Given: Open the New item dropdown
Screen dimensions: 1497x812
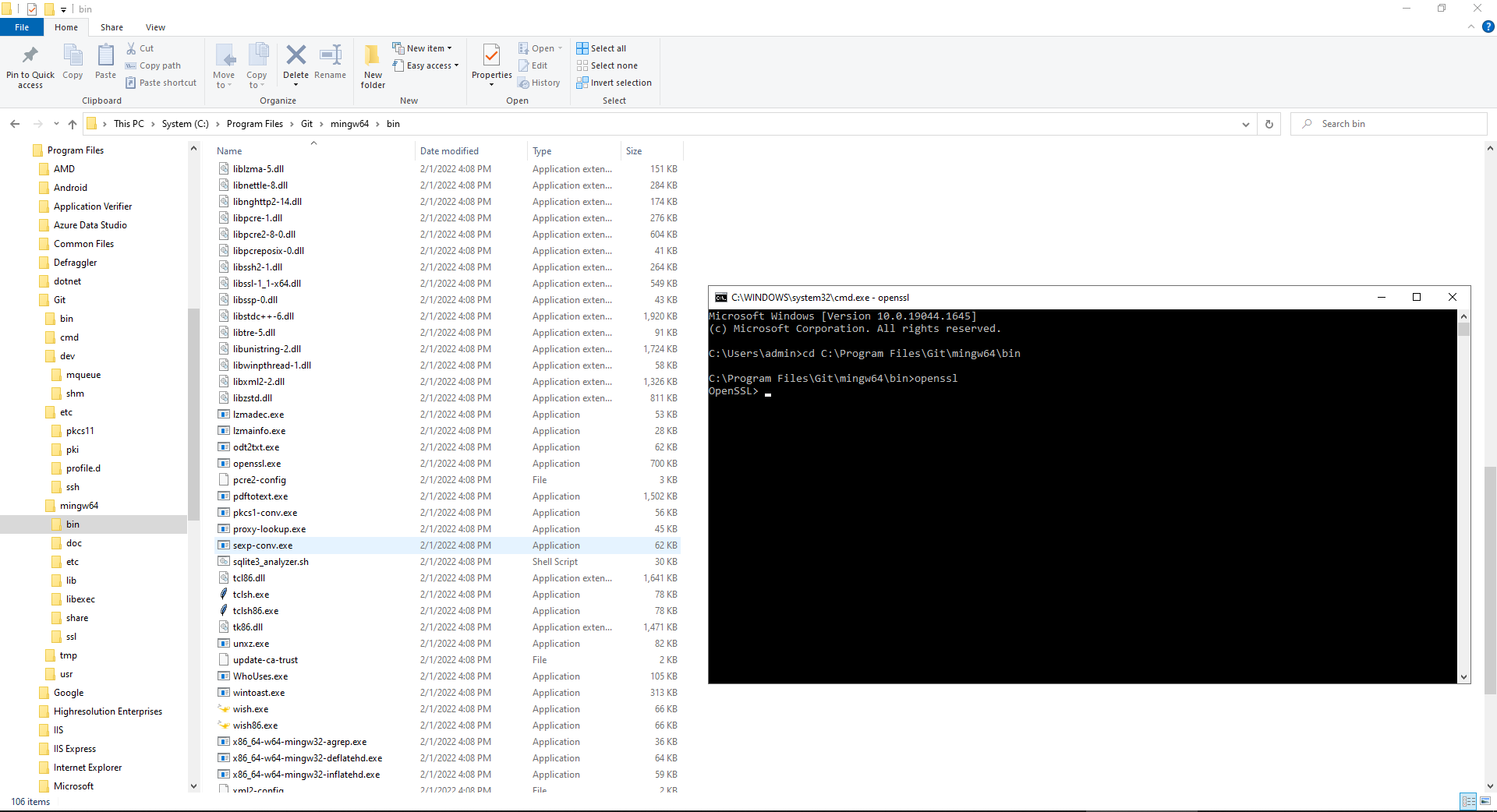Looking at the screenshot, I should [422, 48].
